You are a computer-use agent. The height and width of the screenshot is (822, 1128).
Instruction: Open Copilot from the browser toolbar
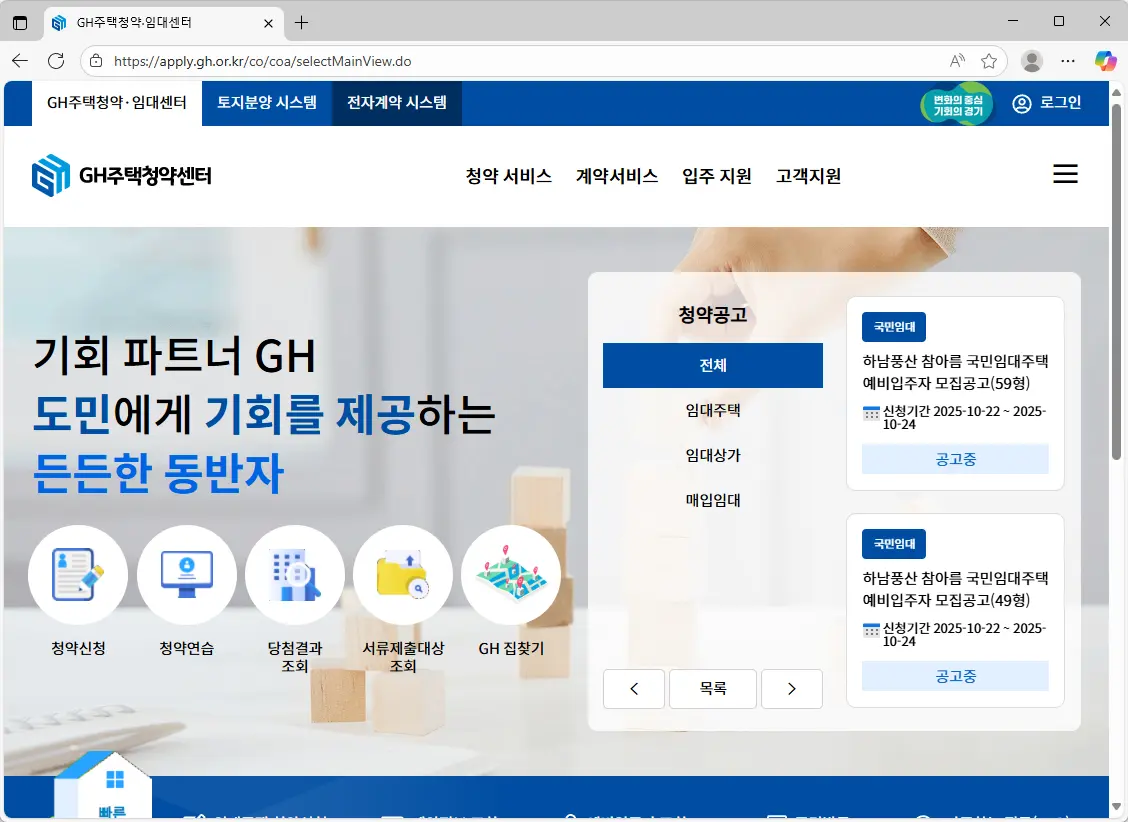1105,60
